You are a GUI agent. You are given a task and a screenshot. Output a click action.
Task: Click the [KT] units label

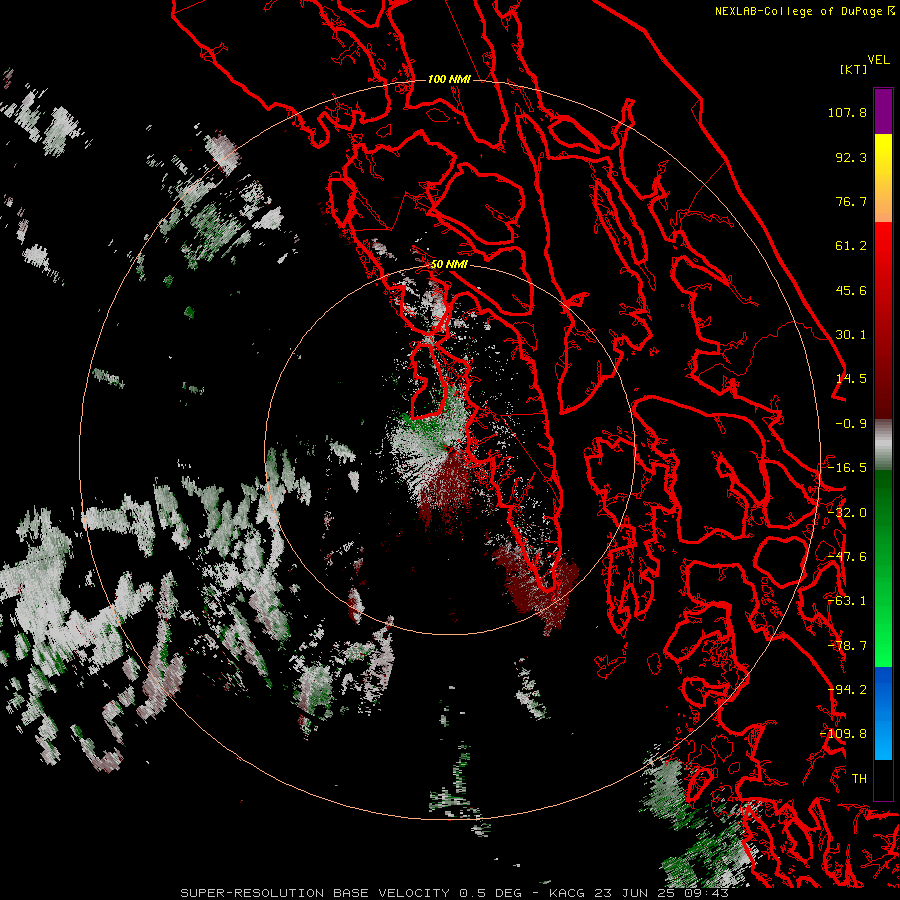tap(853, 69)
